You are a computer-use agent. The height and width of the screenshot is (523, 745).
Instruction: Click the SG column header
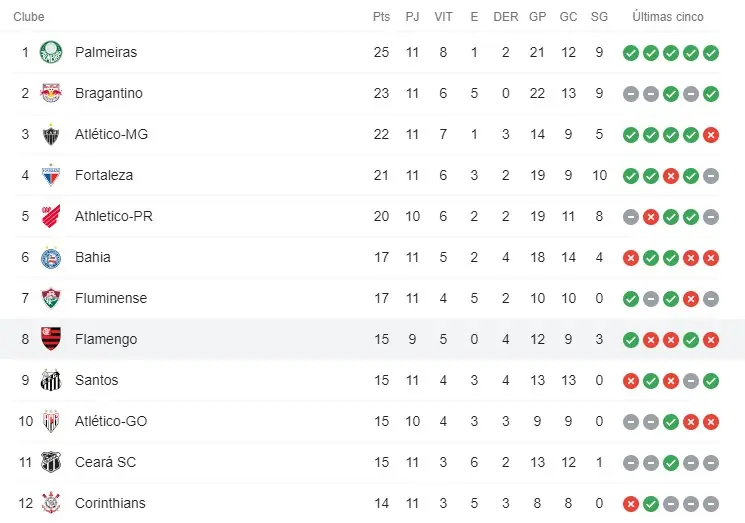[599, 17]
